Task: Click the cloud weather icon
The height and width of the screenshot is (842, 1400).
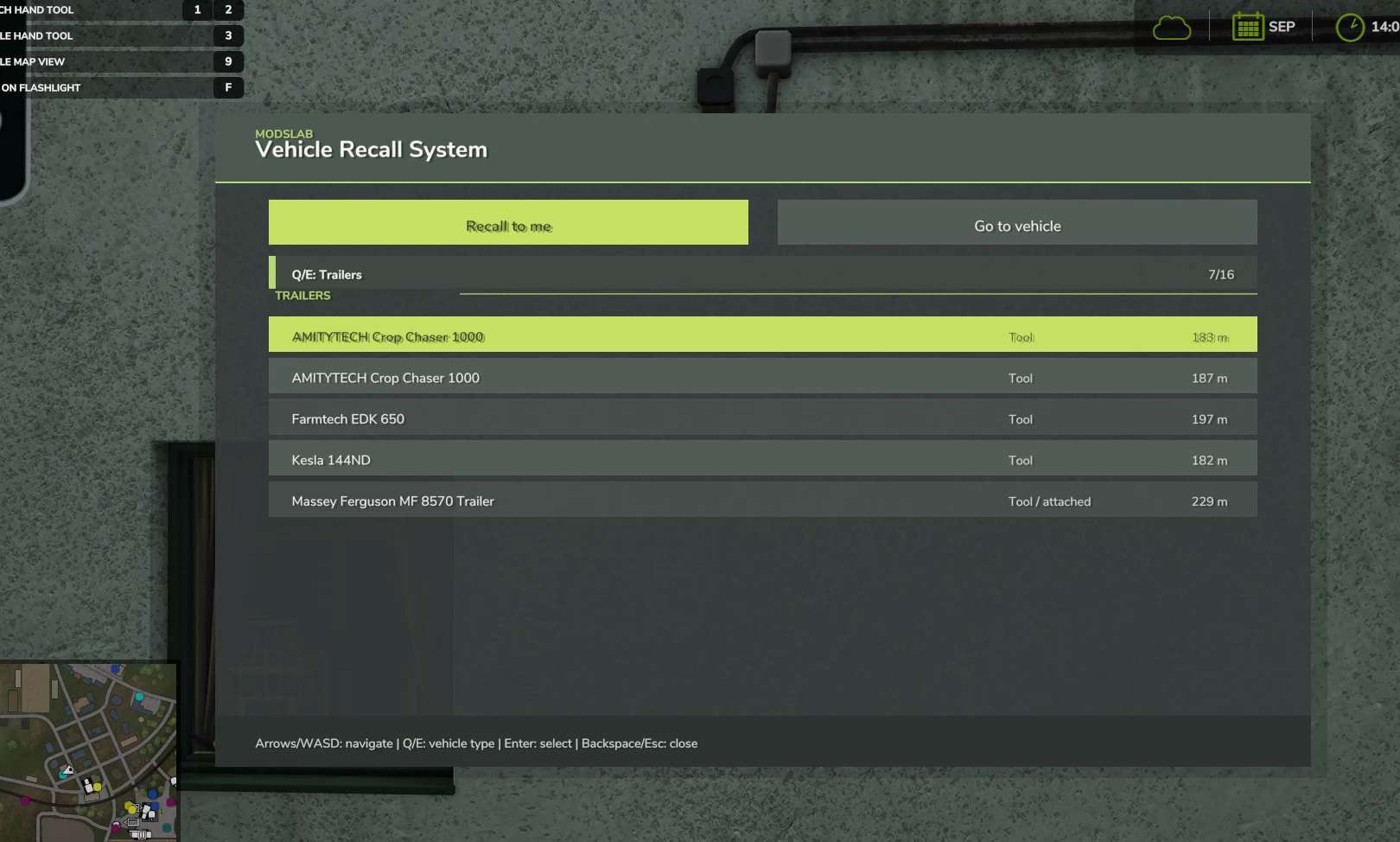Action: tap(1171, 28)
